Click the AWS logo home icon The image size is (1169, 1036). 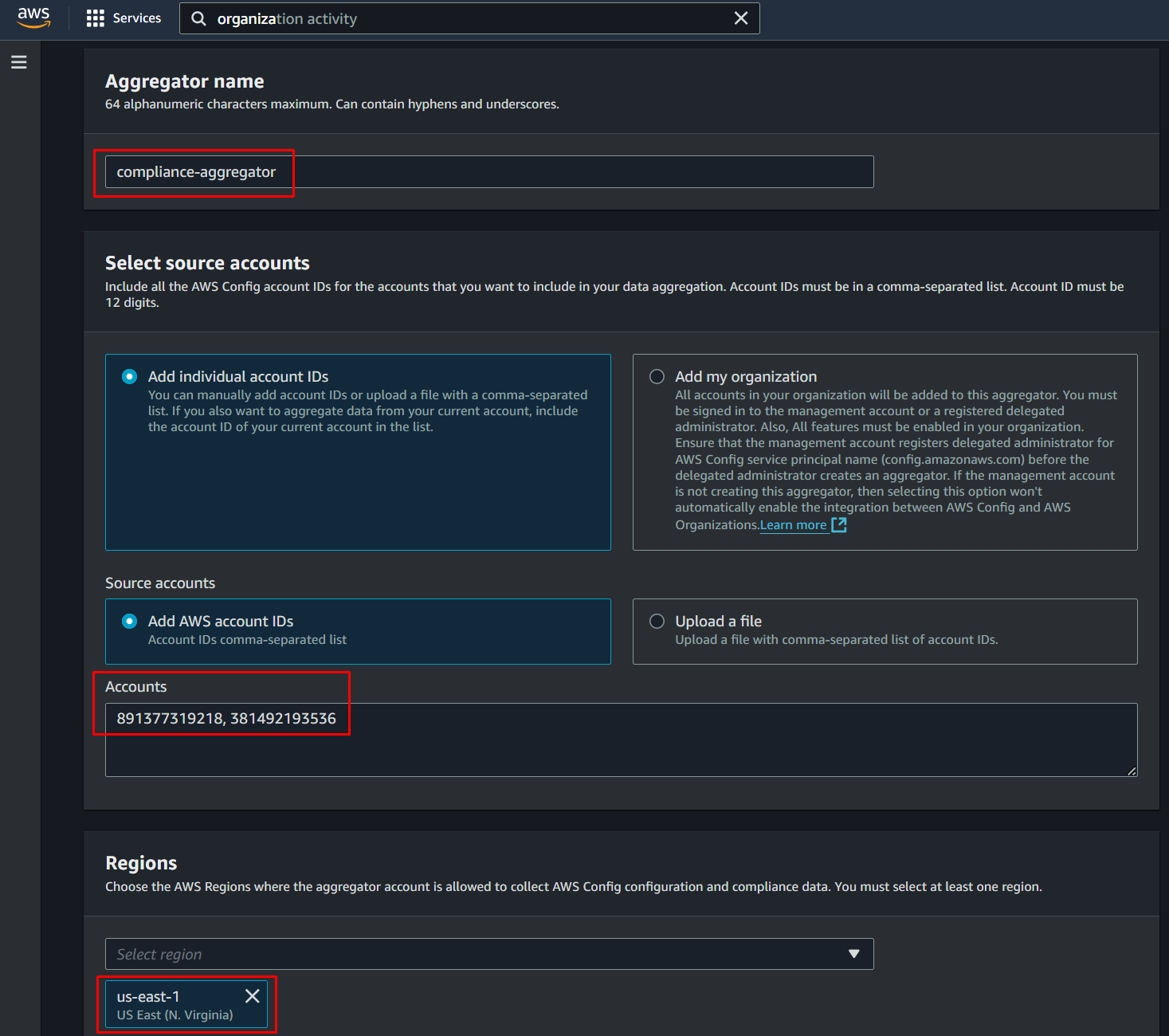click(x=33, y=18)
